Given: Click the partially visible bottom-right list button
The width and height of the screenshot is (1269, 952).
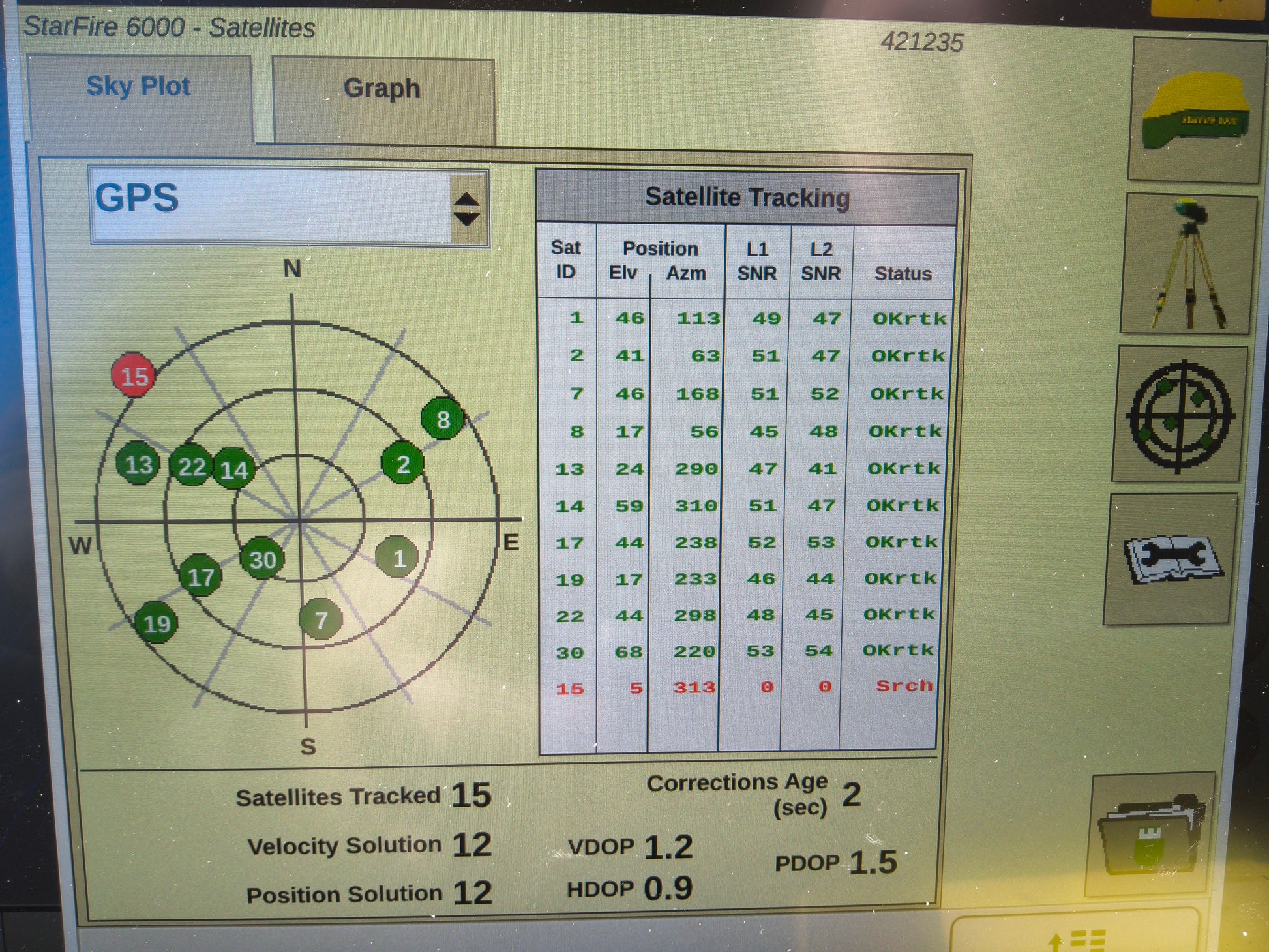Looking at the screenshot, I should 1076,938.
